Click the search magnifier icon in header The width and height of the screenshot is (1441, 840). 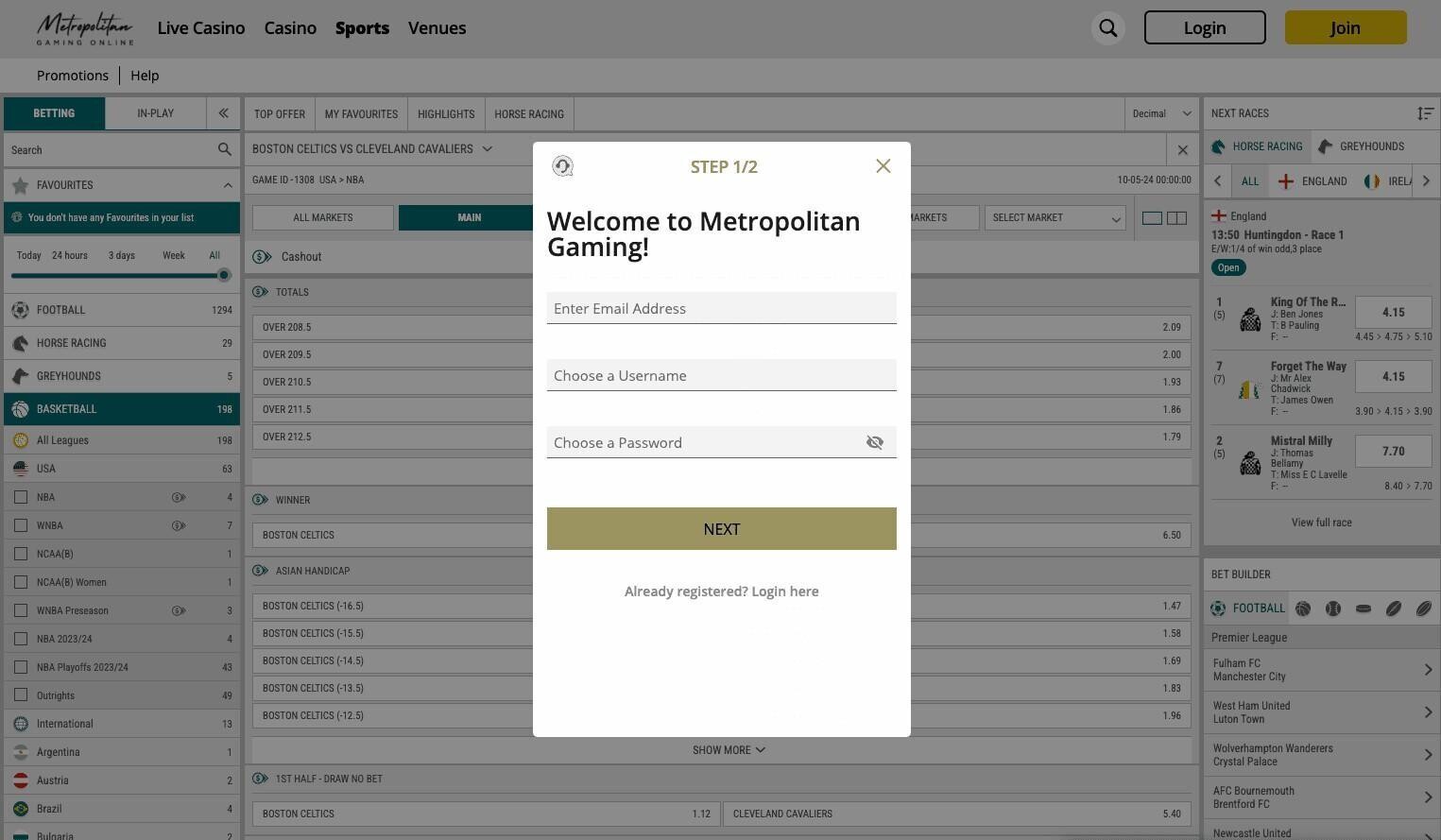click(1107, 28)
